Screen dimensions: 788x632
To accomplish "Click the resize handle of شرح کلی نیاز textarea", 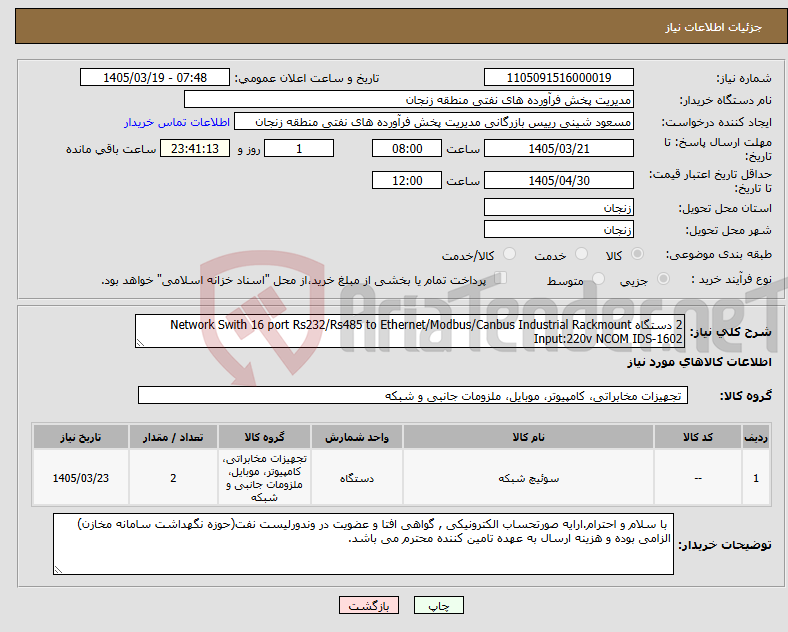I will coord(140,343).
